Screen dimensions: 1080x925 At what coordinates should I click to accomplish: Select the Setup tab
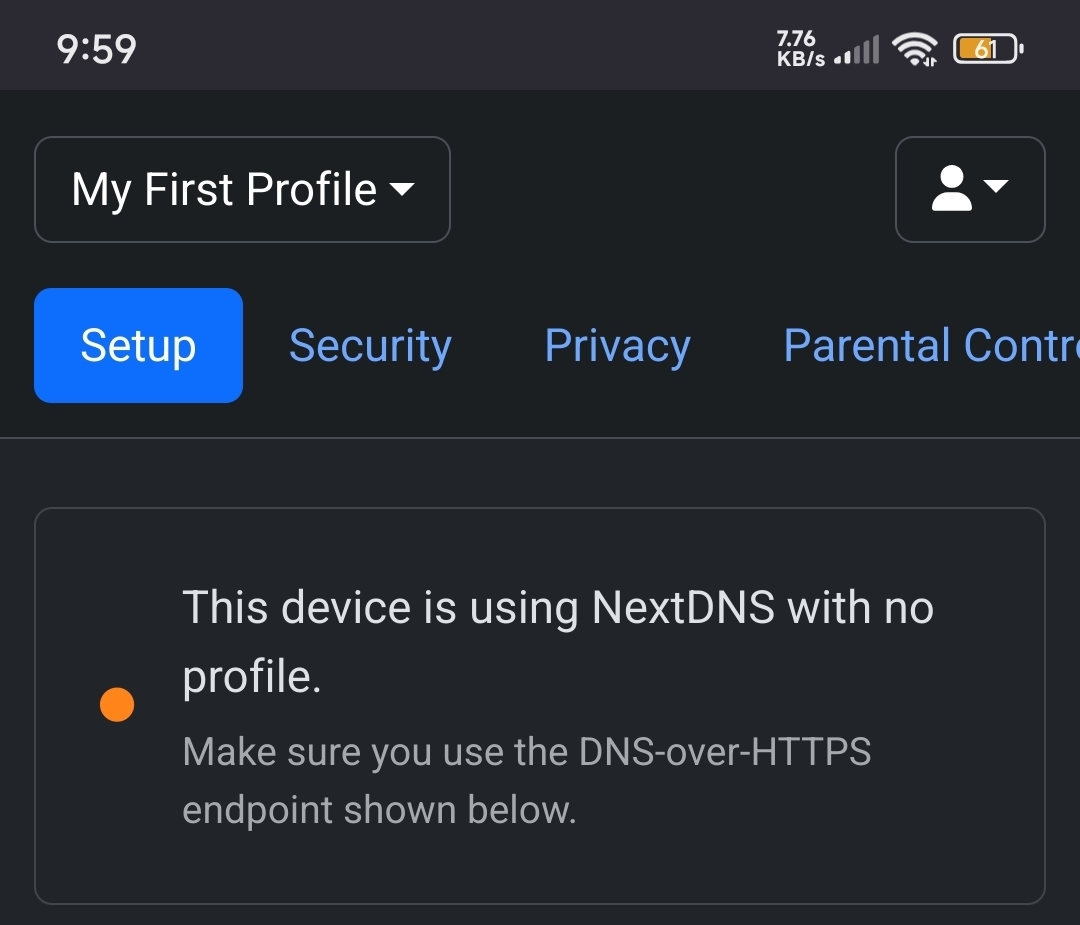[138, 345]
